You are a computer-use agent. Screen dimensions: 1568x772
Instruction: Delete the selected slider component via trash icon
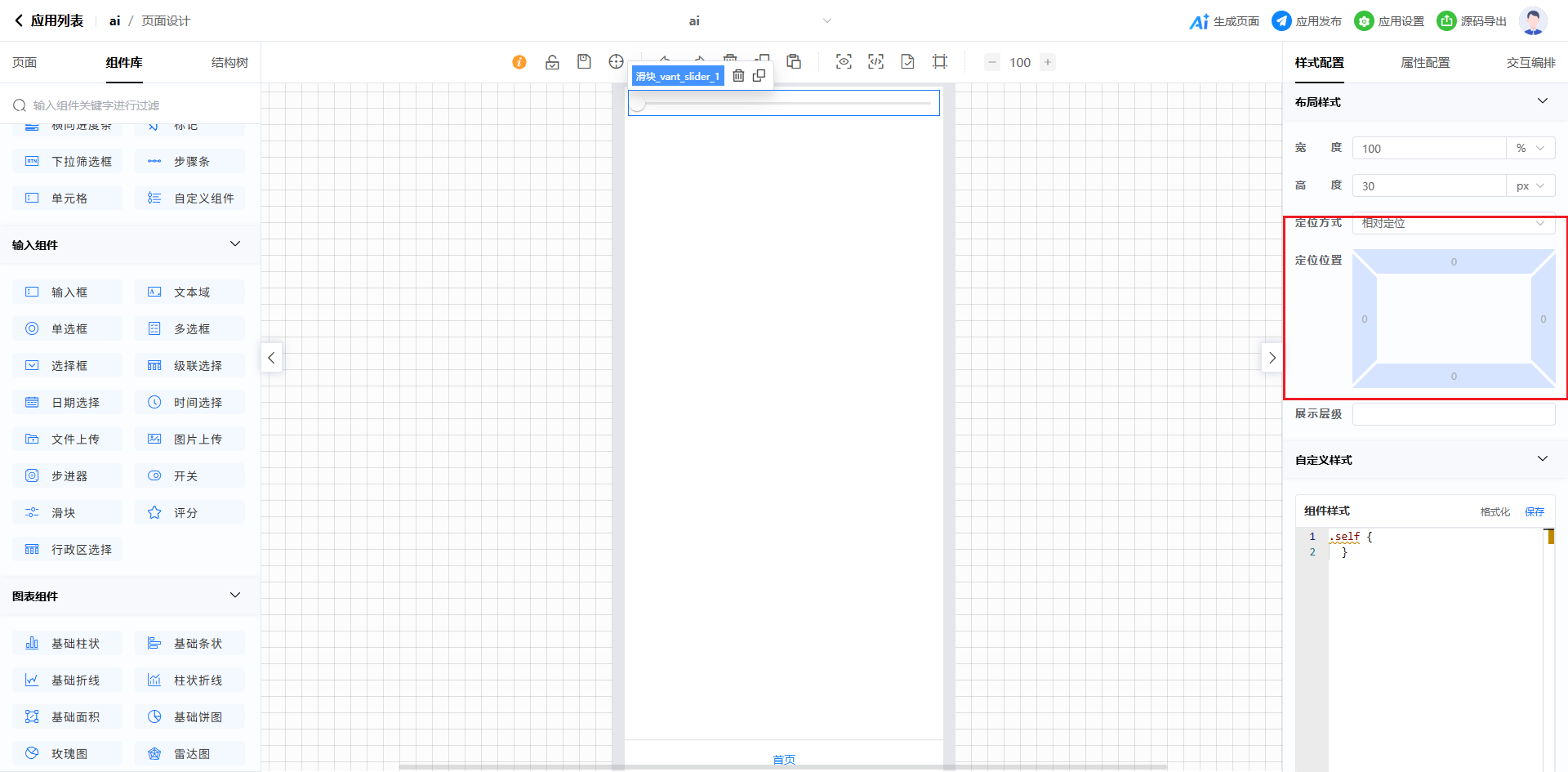(x=738, y=76)
